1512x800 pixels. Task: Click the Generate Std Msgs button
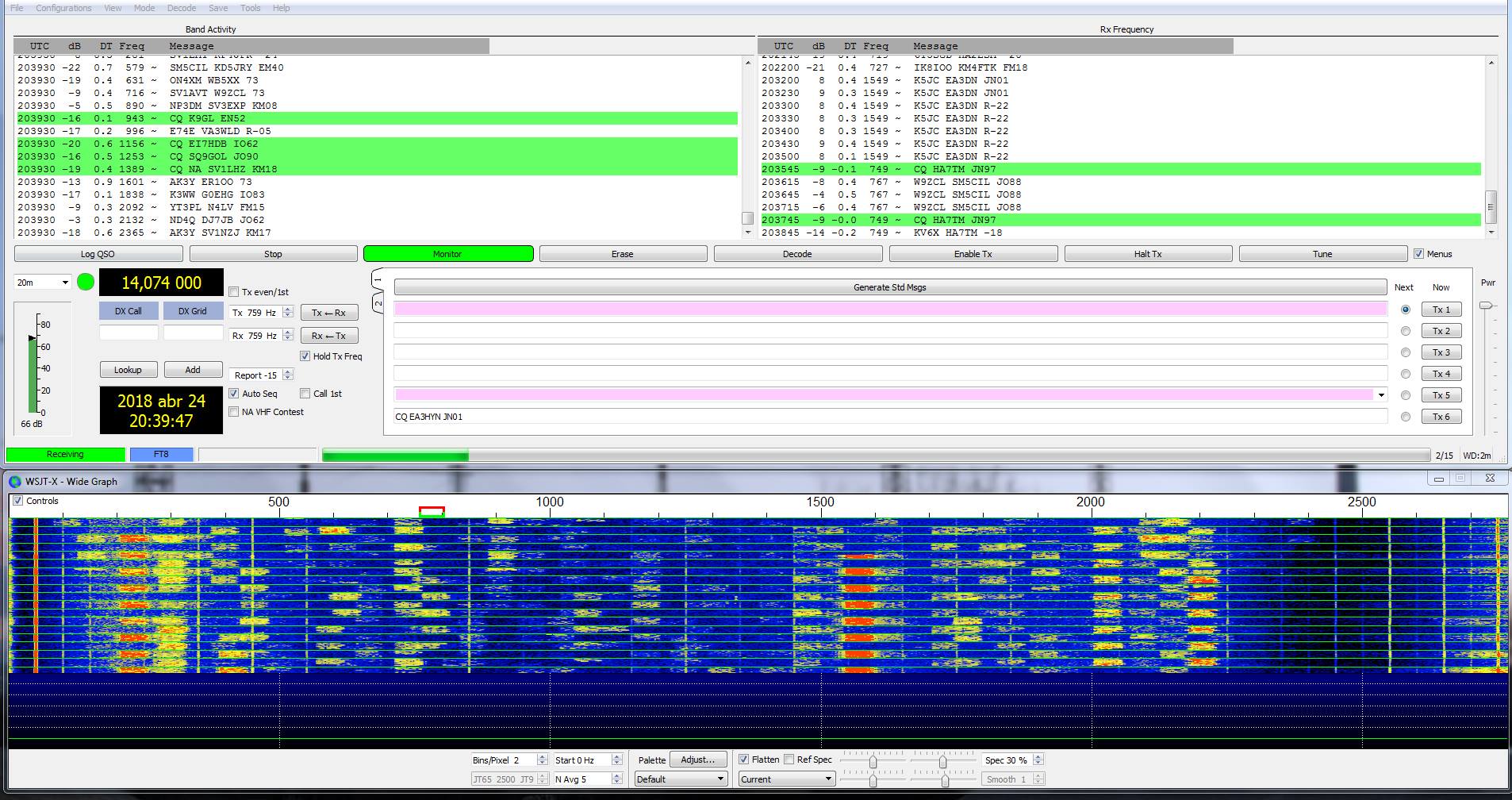point(889,287)
